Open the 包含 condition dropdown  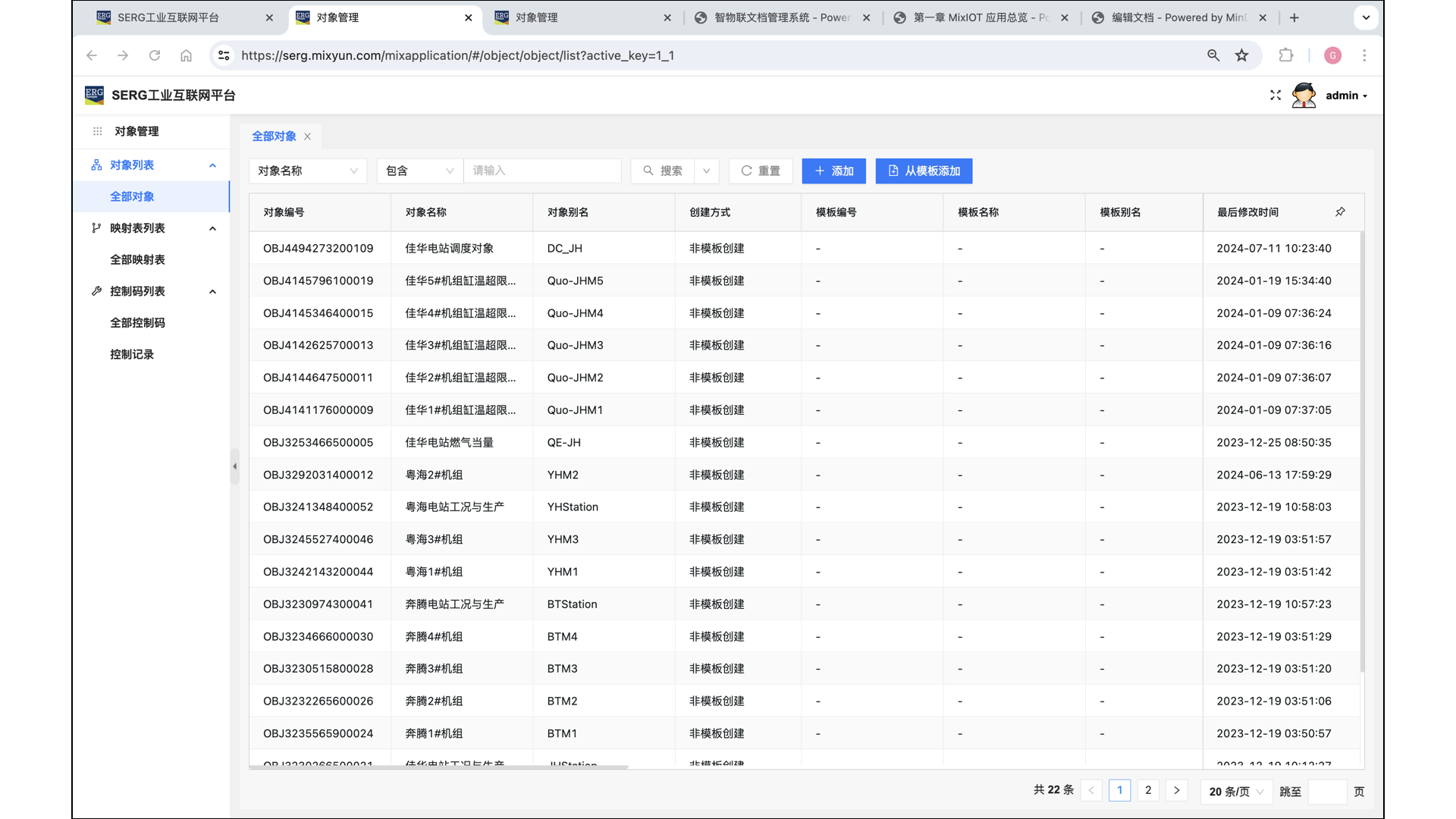tap(419, 171)
